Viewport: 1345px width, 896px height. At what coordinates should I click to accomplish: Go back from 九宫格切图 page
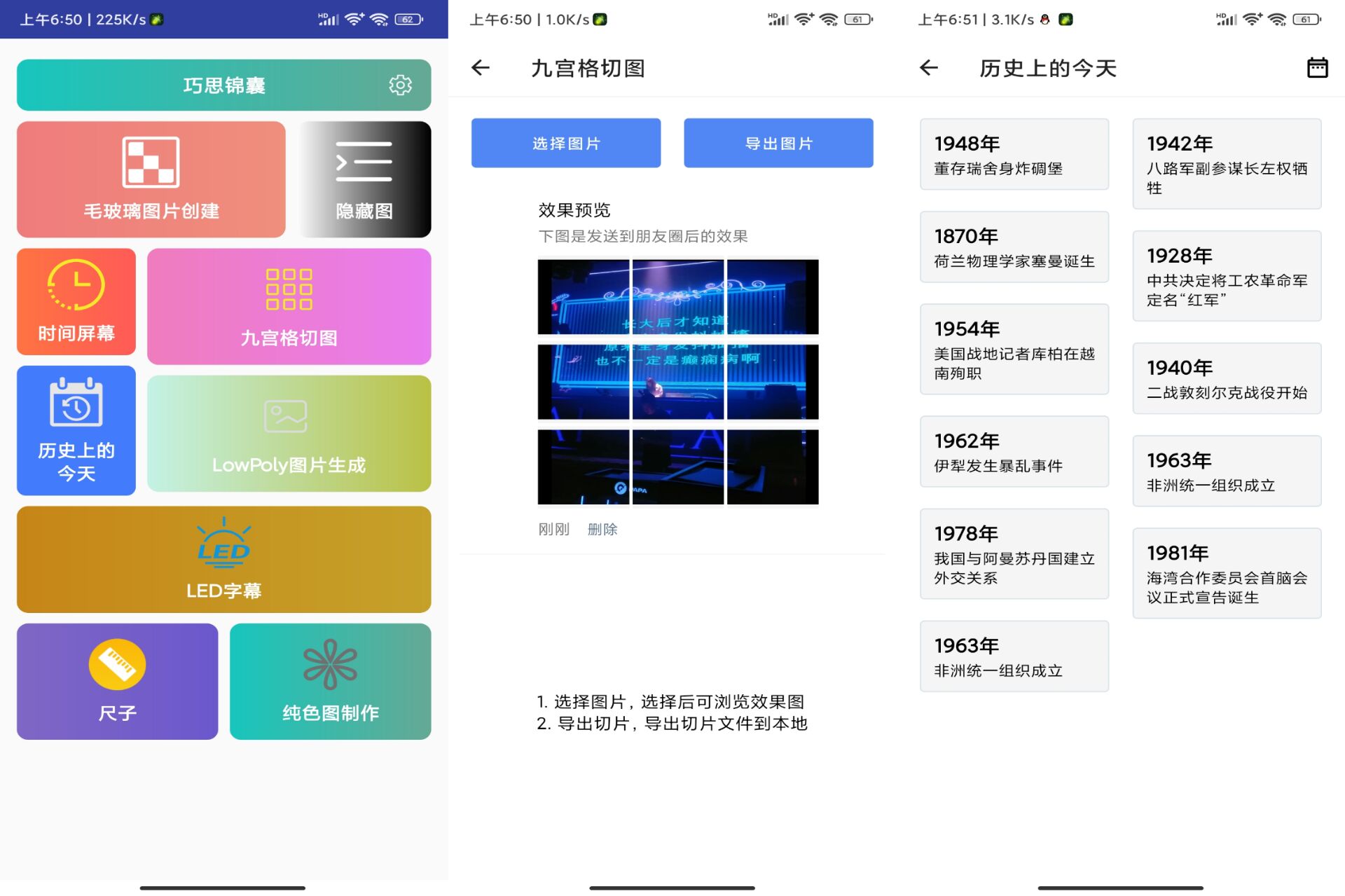(x=481, y=68)
